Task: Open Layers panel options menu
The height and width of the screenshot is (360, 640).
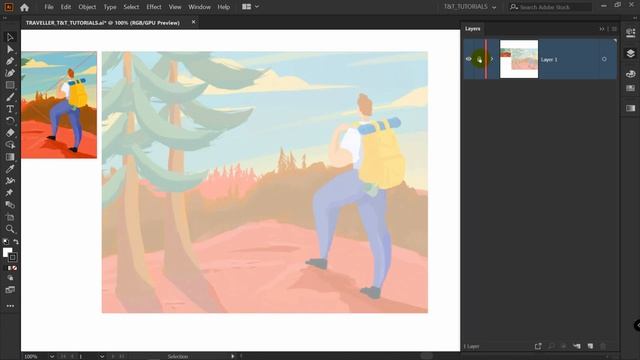Action: tap(614, 29)
